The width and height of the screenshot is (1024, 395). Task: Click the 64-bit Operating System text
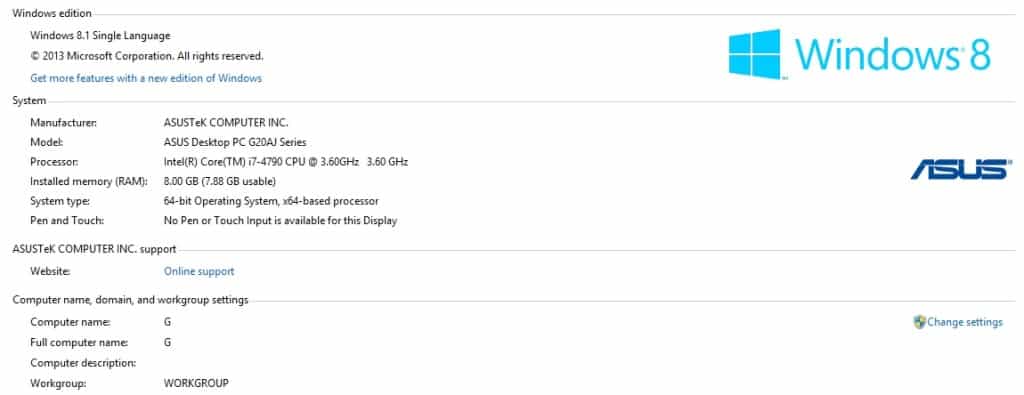270,200
